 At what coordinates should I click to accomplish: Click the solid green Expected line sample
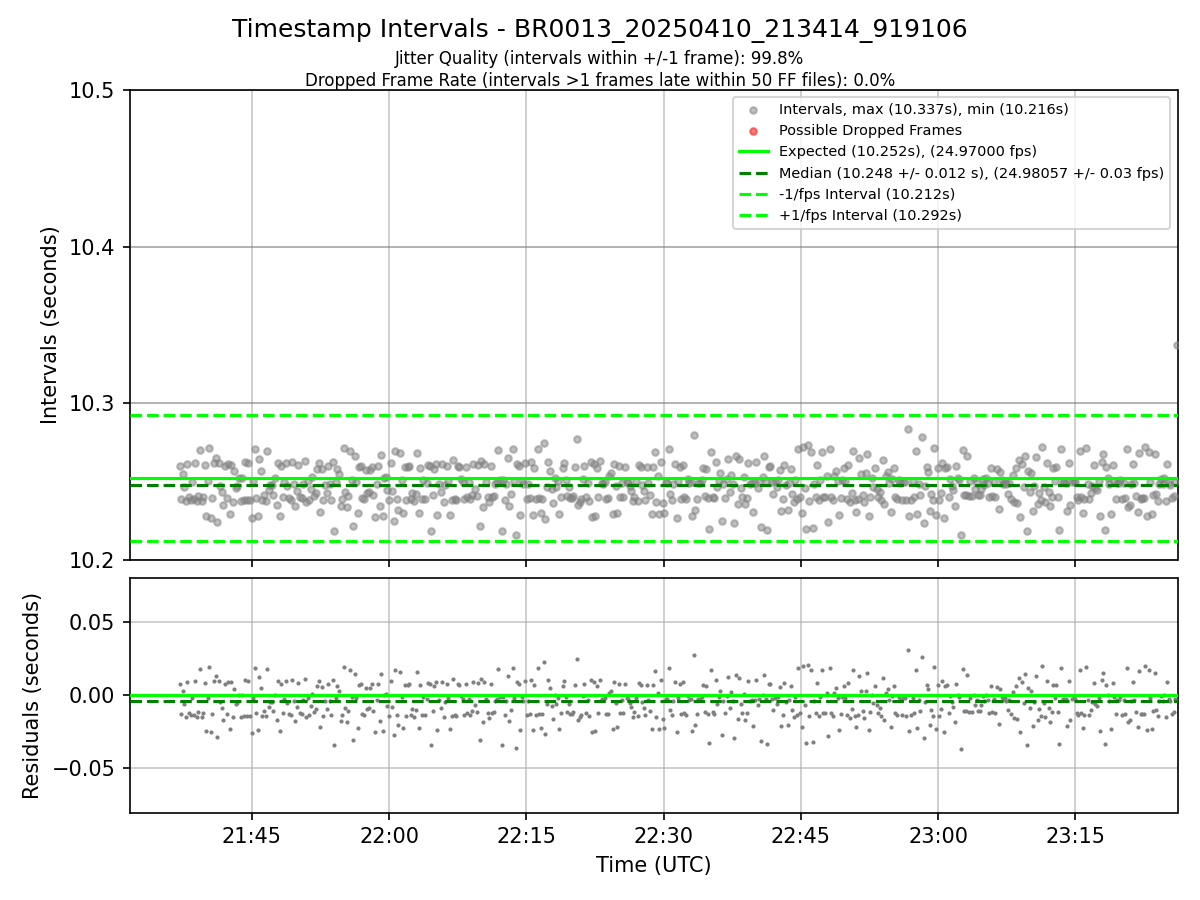tap(754, 152)
